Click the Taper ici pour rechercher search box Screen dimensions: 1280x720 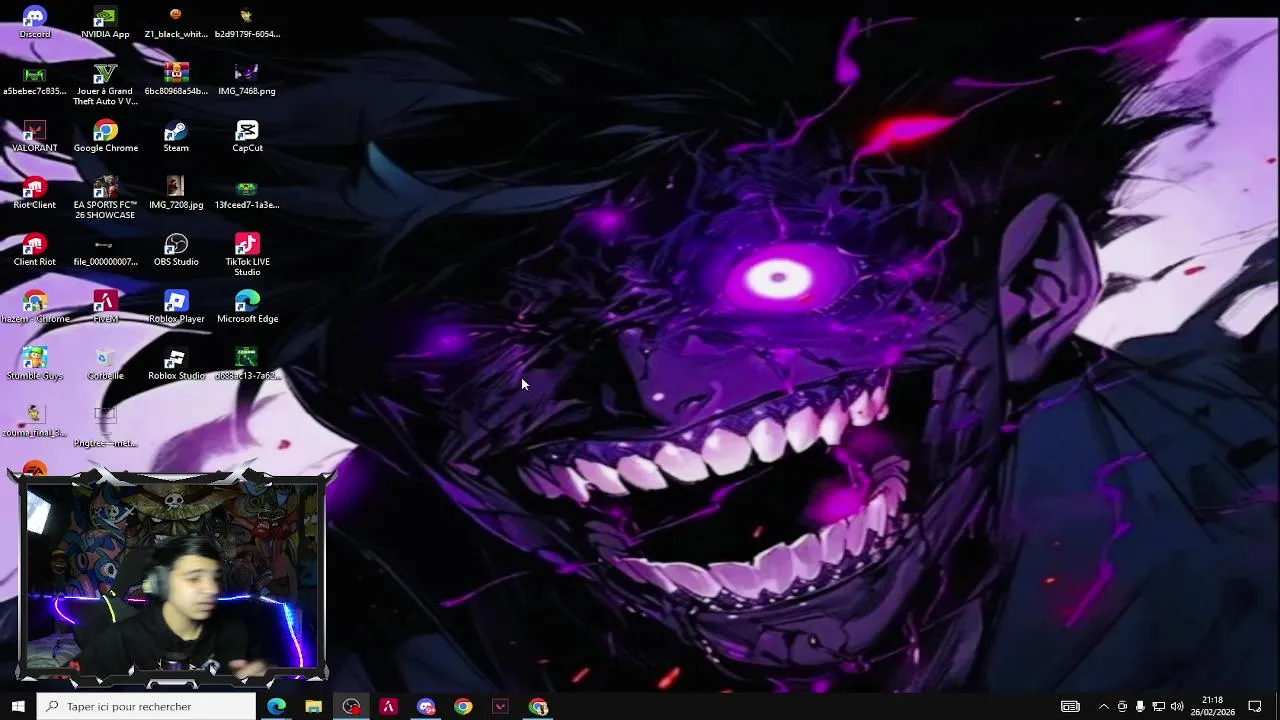(147, 706)
